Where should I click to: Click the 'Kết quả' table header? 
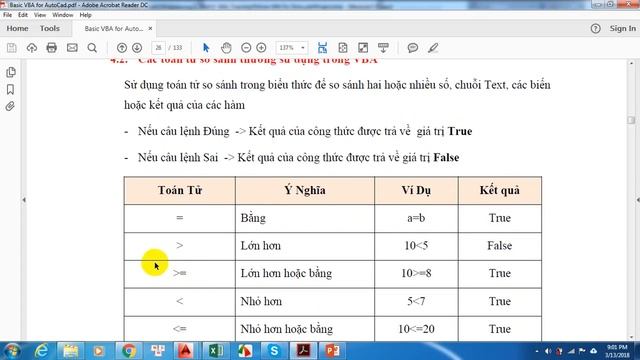[500, 191]
